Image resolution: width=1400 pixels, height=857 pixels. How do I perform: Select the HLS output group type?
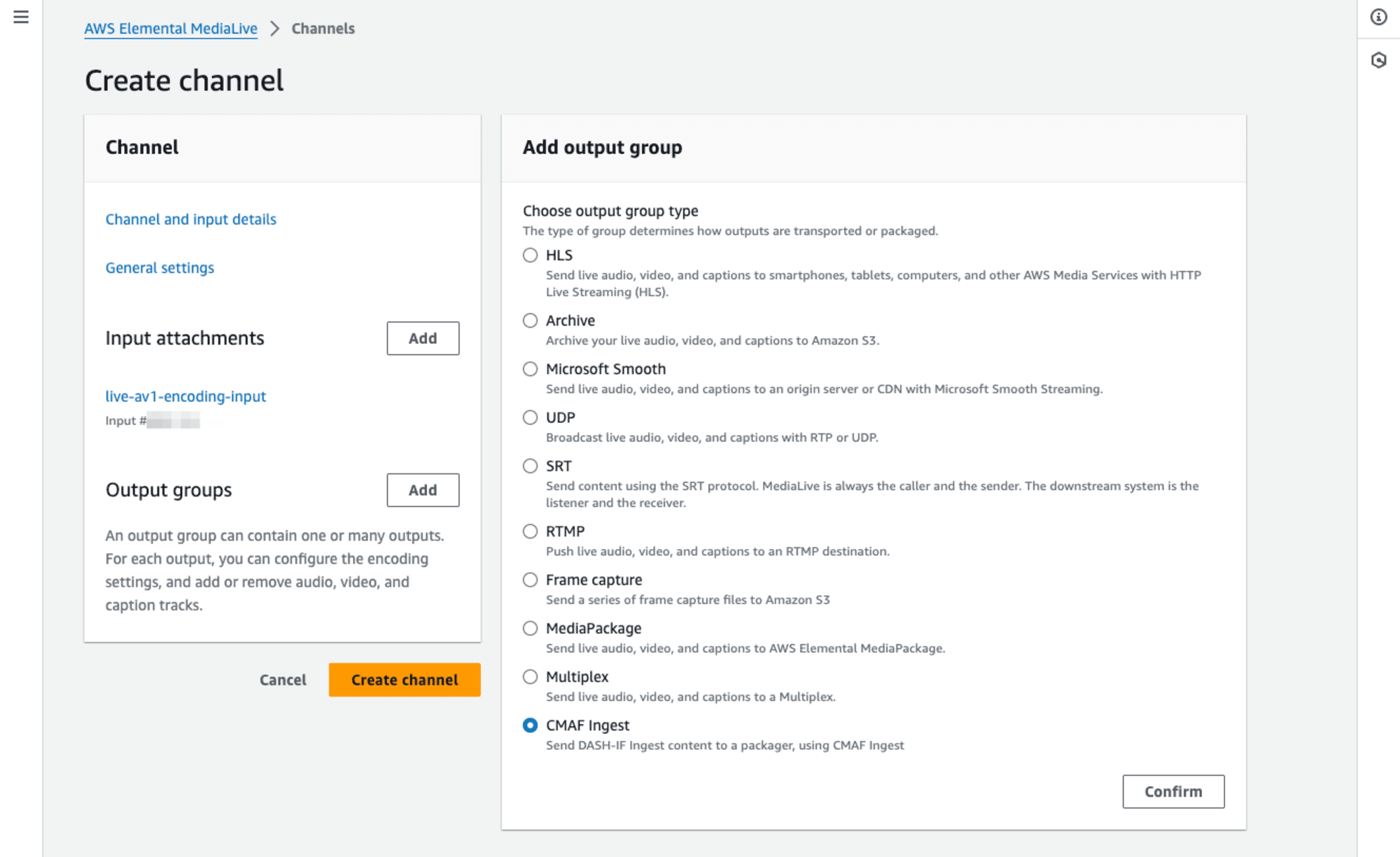click(530, 255)
